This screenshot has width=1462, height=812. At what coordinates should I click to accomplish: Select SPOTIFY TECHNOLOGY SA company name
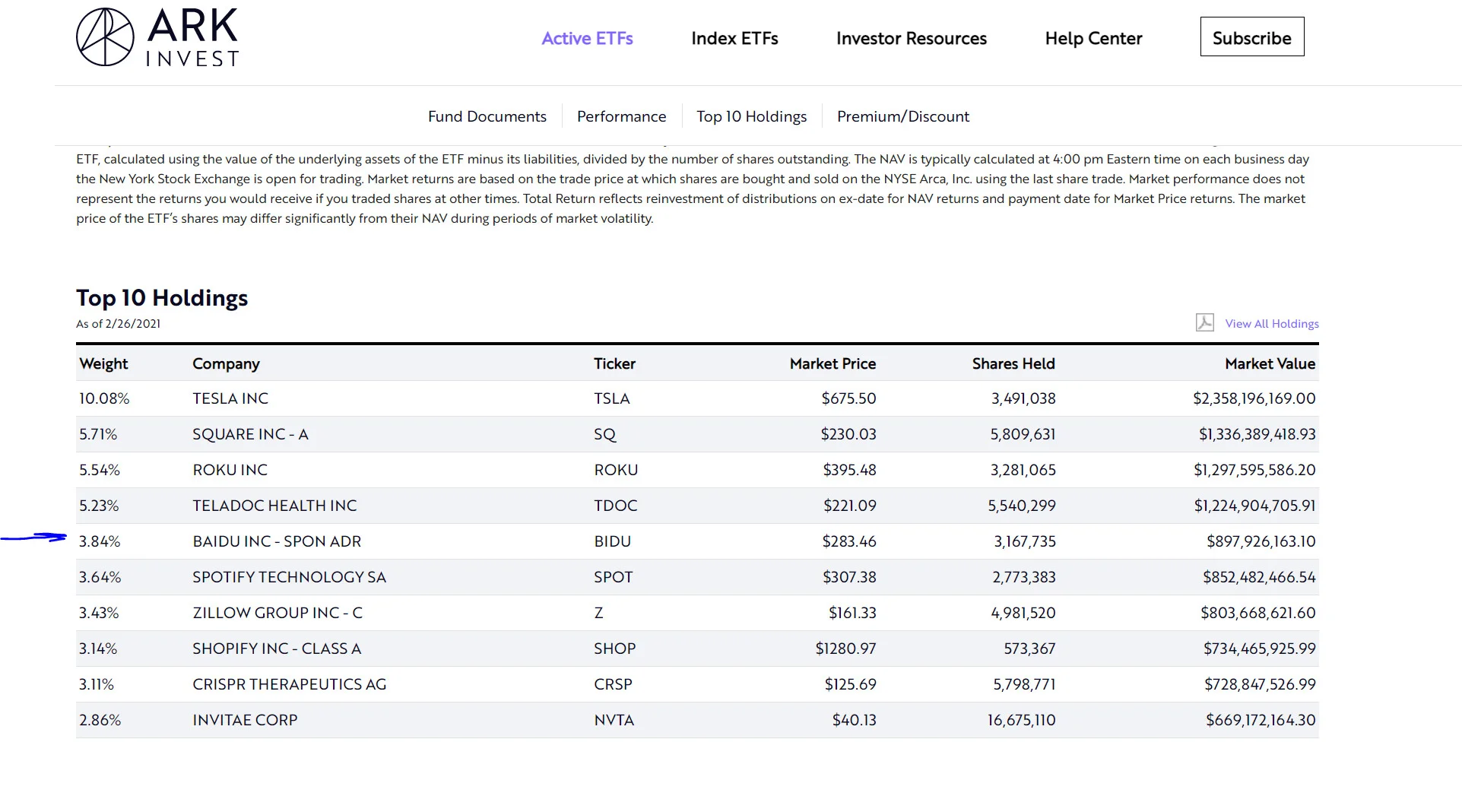point(289,577)
